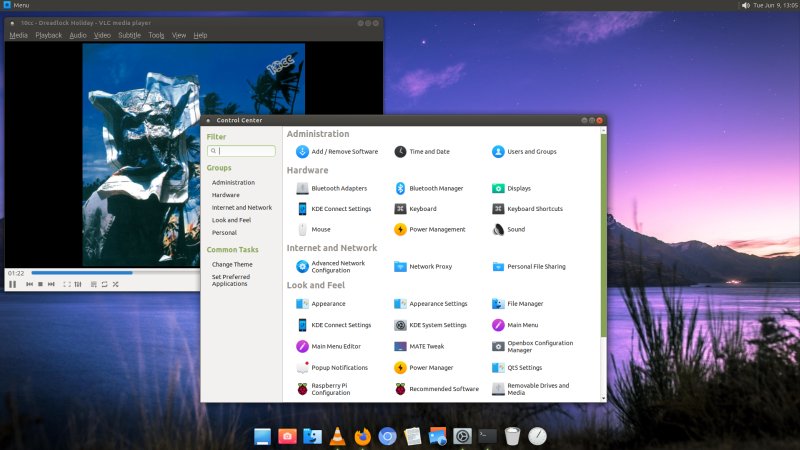Open the Playback menu in VLC
The width and height of the screenshot is (800, 450).
point(48,35)
